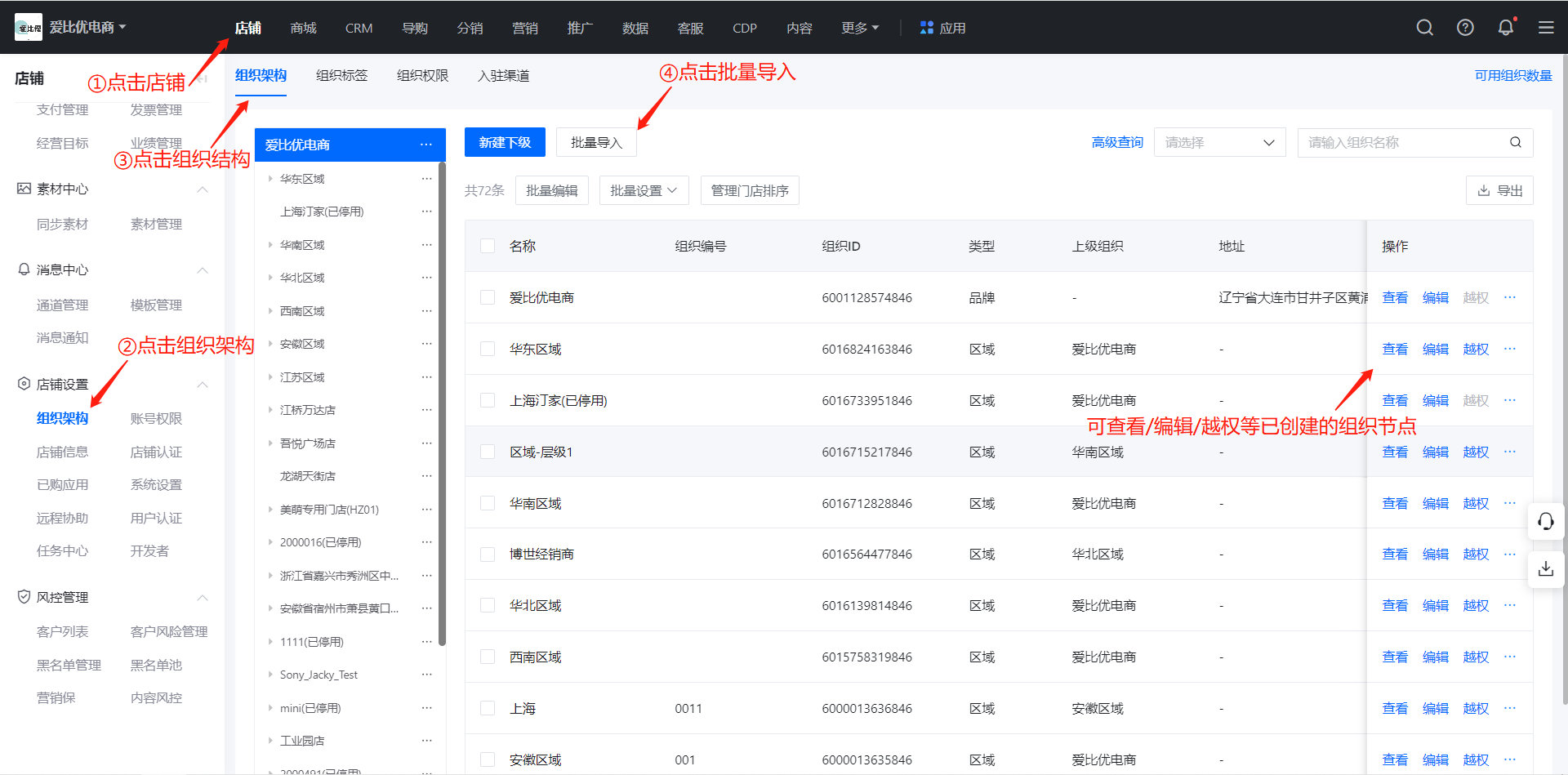Click the 批量导入 button
This screenshot has height=775, width=1568.
point(596,142)
